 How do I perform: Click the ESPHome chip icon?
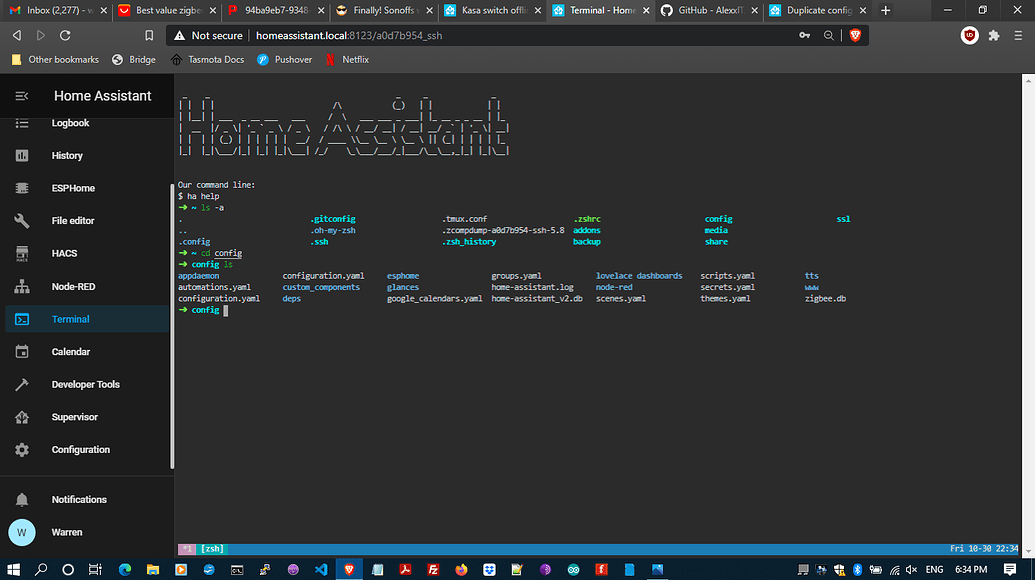click(x=22, y=188)
